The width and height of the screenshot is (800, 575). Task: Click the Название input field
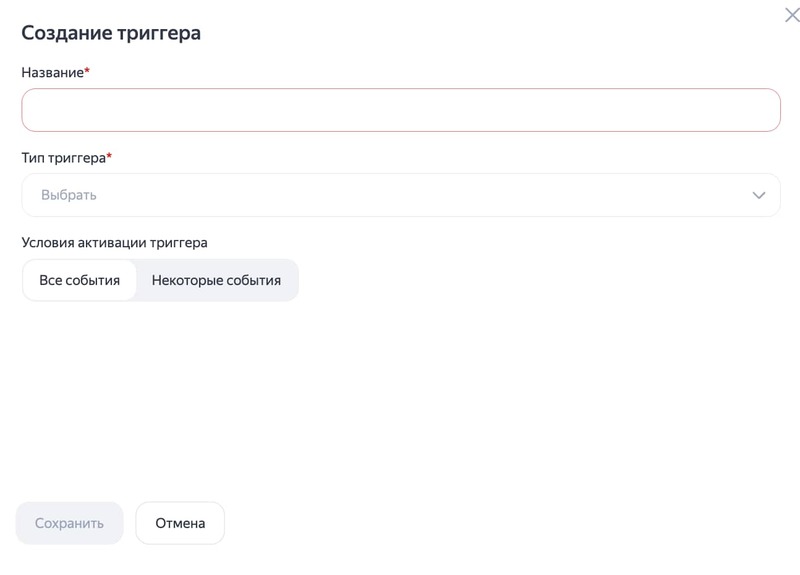(400, 110)
